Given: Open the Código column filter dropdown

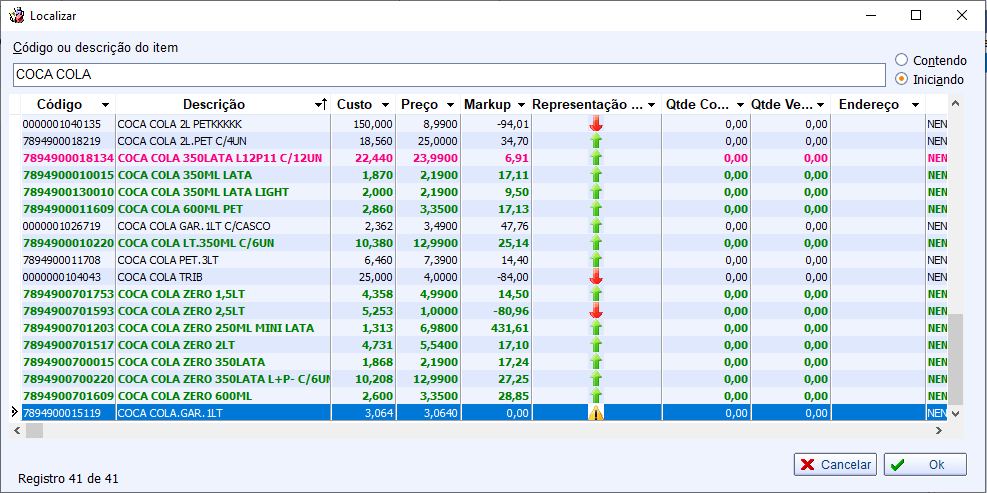Looking at the screenshot, I should tap(104, 105).
